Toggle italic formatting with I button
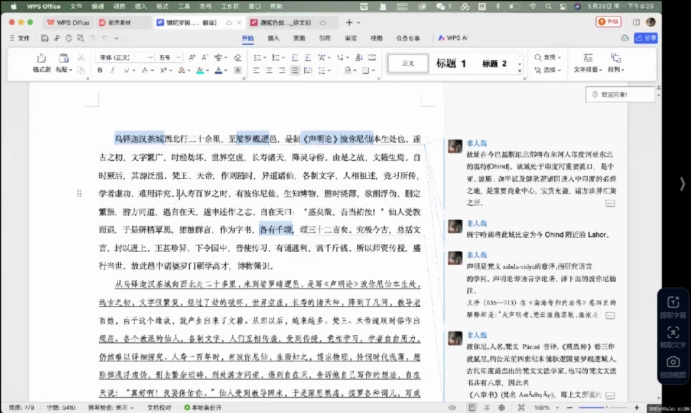 pyautogui.click(x=113, y=71)
